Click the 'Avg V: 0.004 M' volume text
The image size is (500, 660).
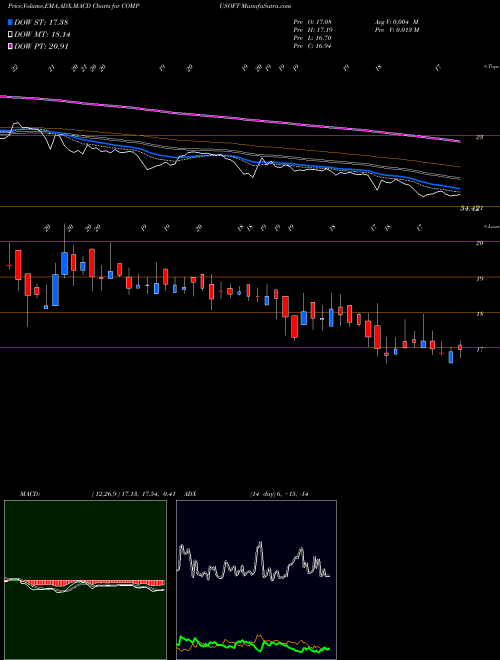tap(396, 22)
